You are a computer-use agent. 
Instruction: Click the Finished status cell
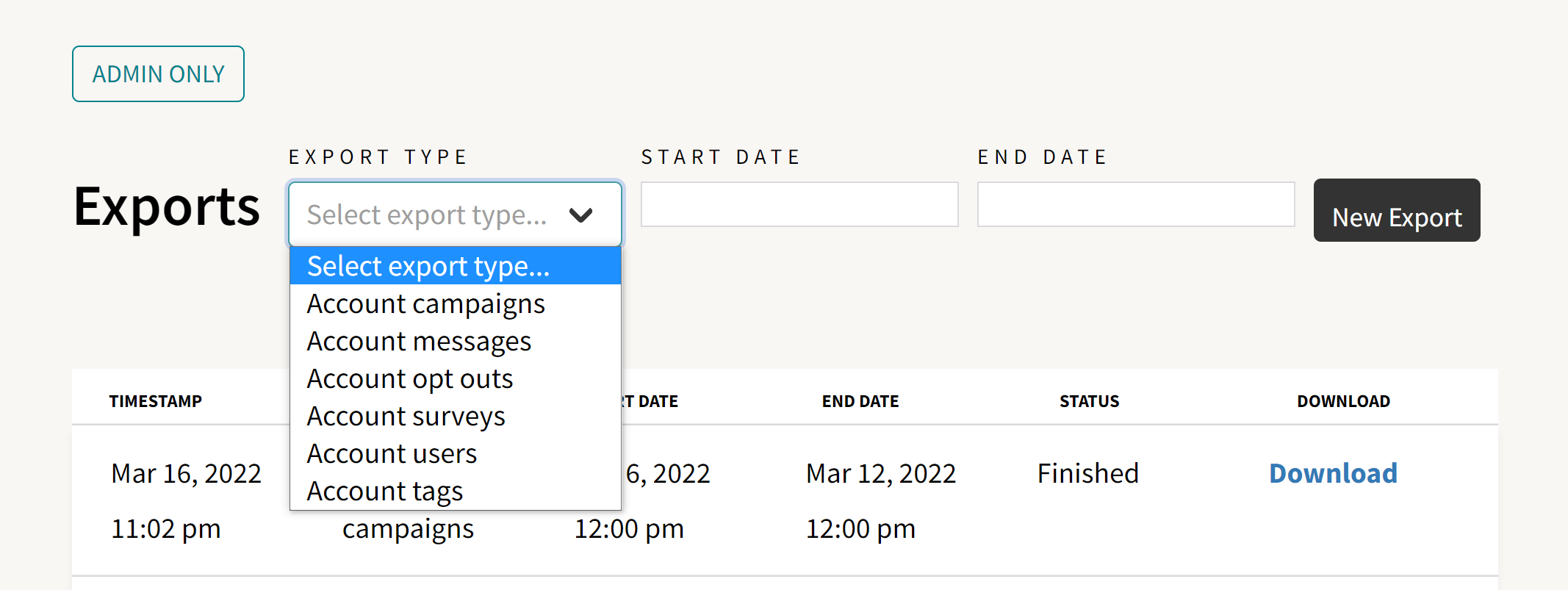point(1087,474)
